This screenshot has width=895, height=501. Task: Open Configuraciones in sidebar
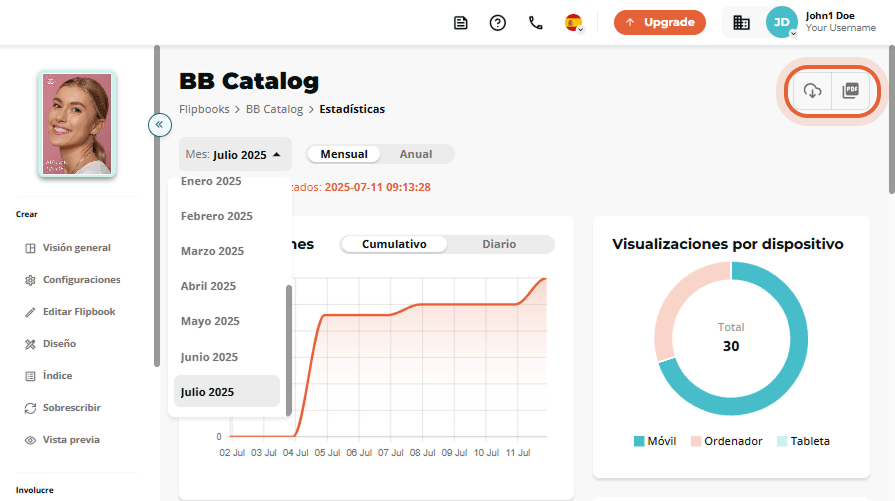point(82,280)
